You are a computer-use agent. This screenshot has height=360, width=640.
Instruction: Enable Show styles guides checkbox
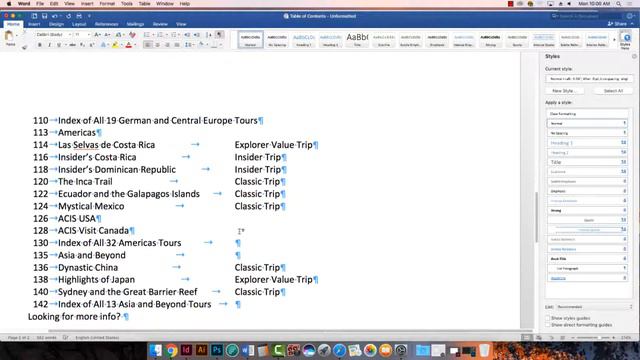(548, 318)
